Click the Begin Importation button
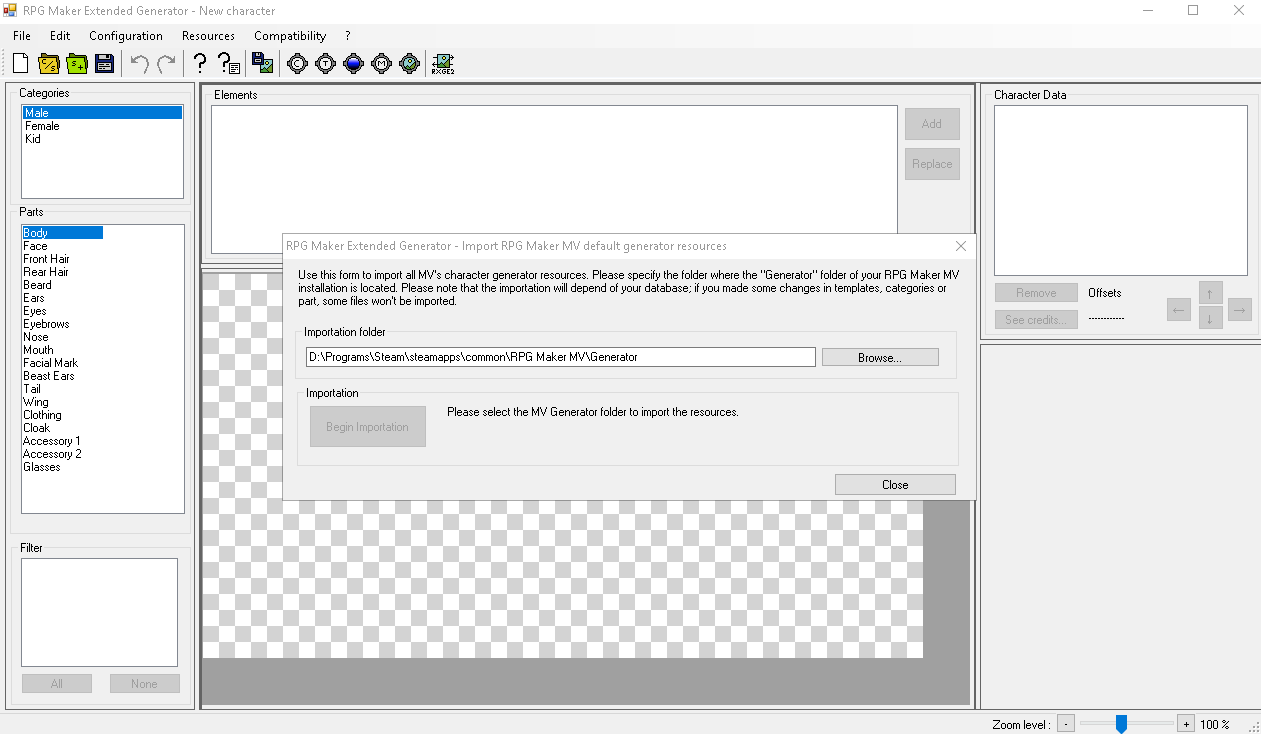The image size is (1261, 734). tap(368, 427)
